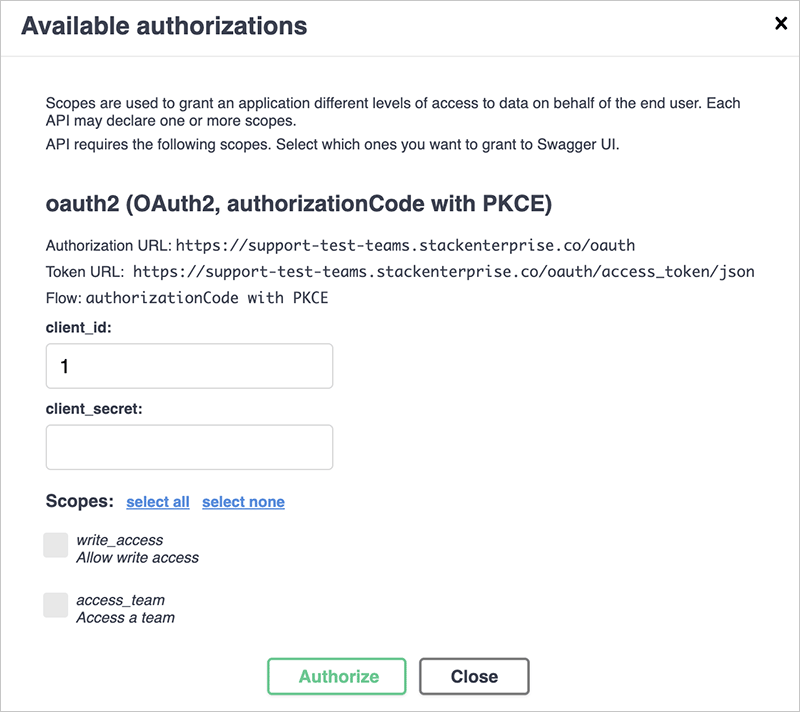
Task: Close the dialog with the X icon
Action: pyautogui.click(x=781, y=24)
